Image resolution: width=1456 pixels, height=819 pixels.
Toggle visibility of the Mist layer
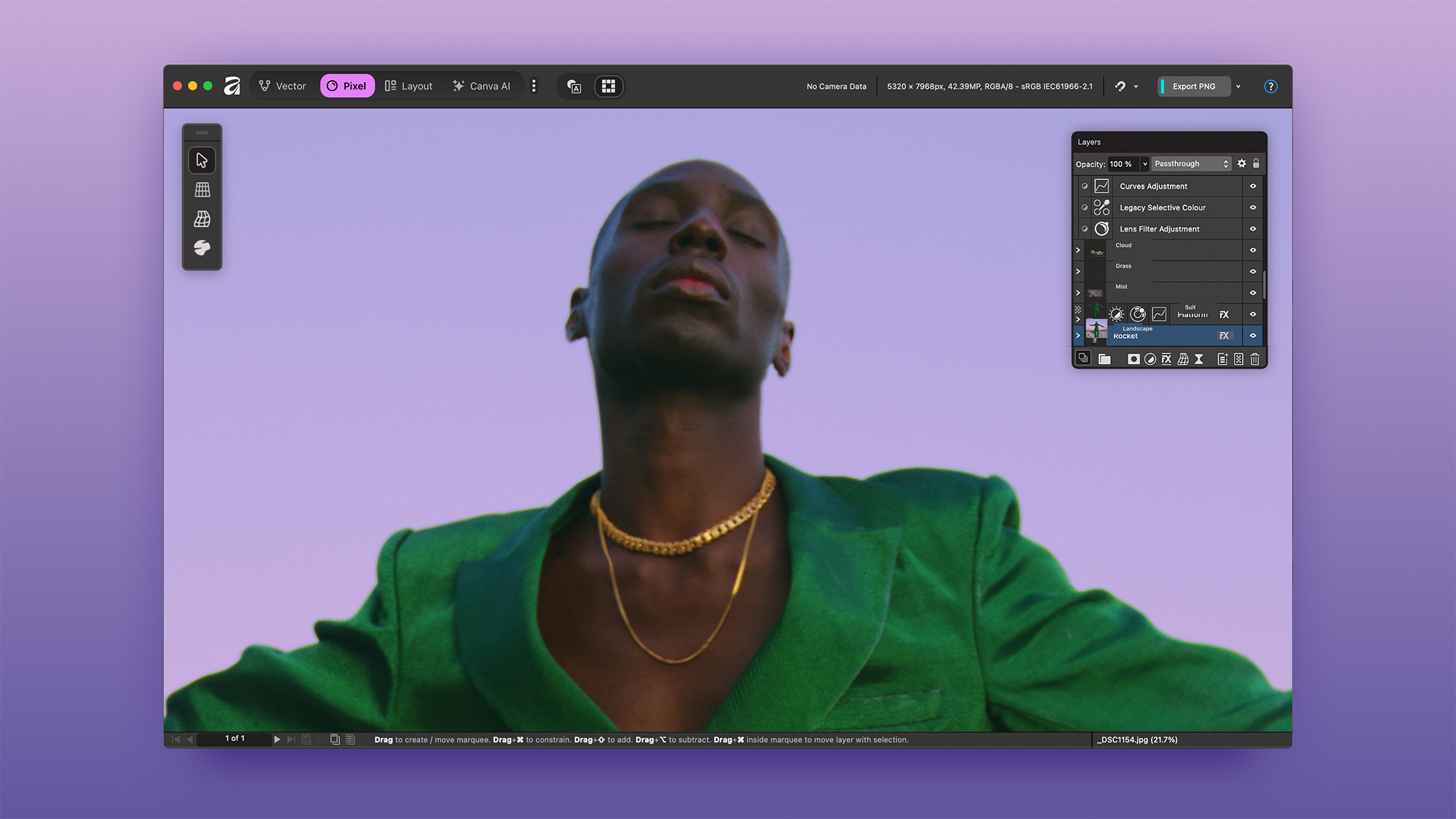click(1253, 293)
